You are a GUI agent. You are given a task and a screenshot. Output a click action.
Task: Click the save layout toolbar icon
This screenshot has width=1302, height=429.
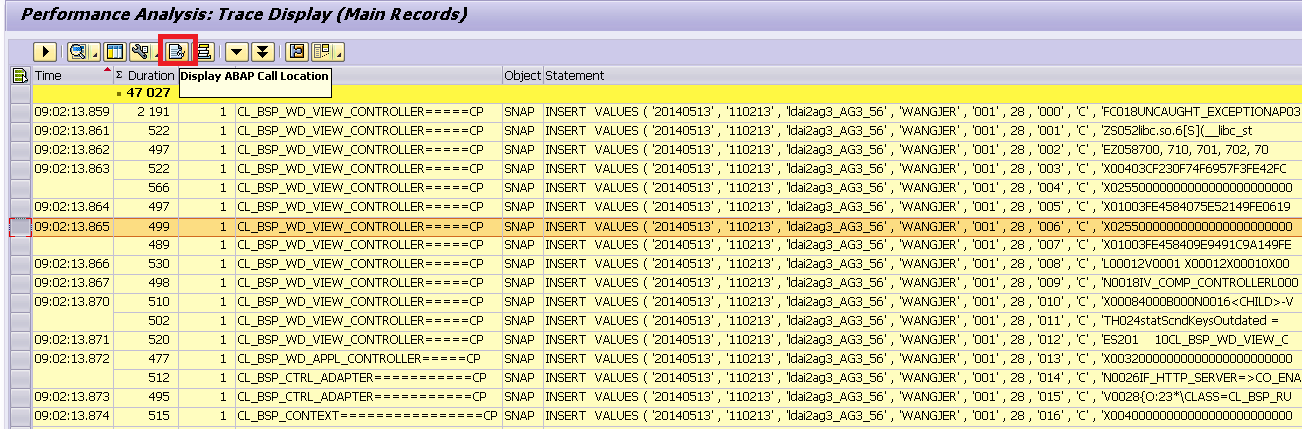tap(297, 51)
